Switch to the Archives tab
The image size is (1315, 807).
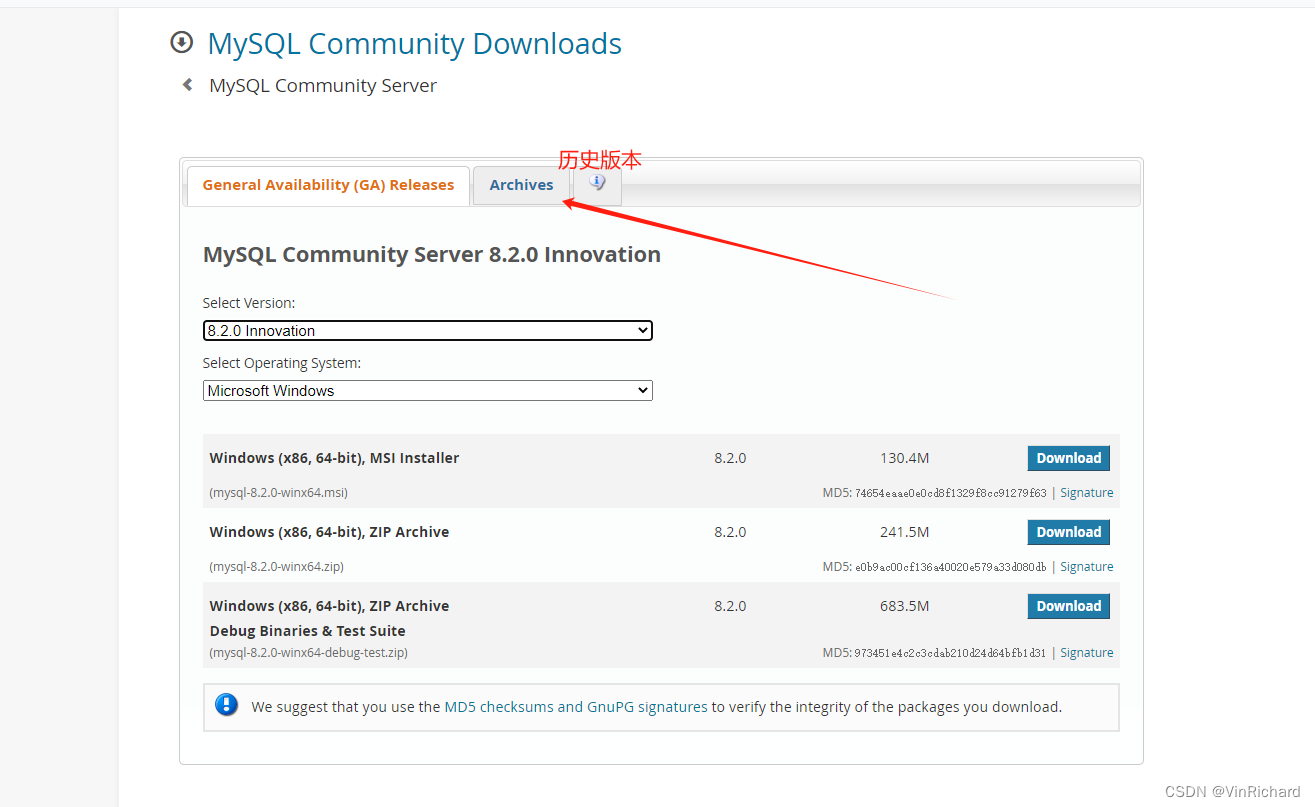pyautogui.click(x=521, y=185)
